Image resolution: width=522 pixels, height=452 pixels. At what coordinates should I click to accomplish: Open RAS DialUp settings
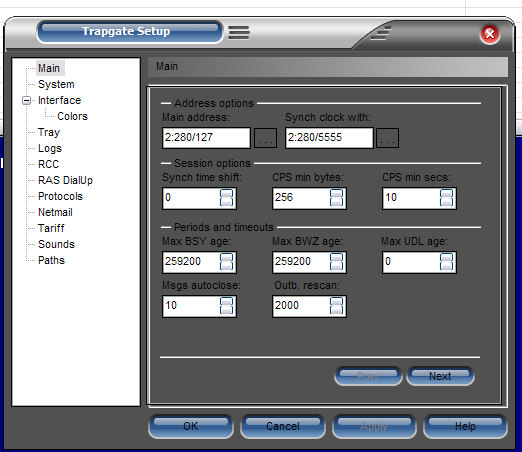click(x=65, y=180)
